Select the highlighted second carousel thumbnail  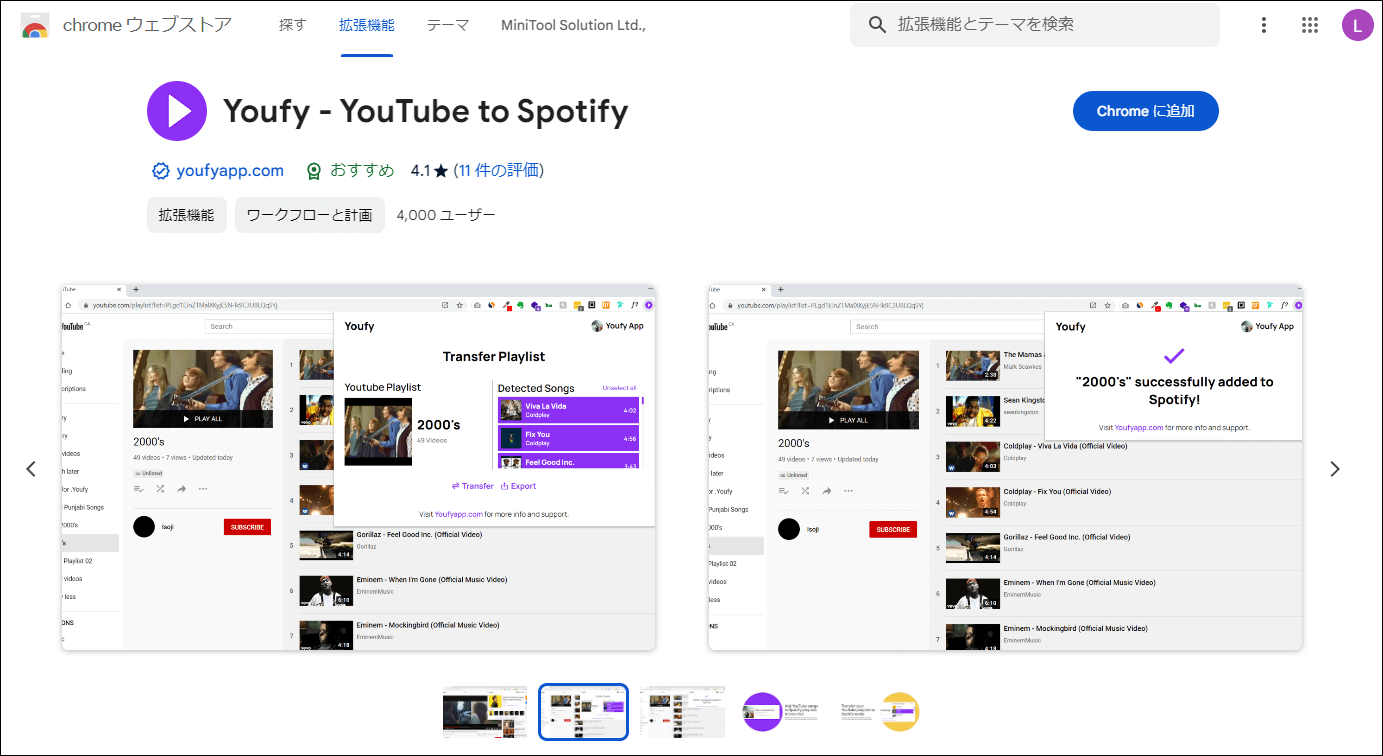(583, 712)
